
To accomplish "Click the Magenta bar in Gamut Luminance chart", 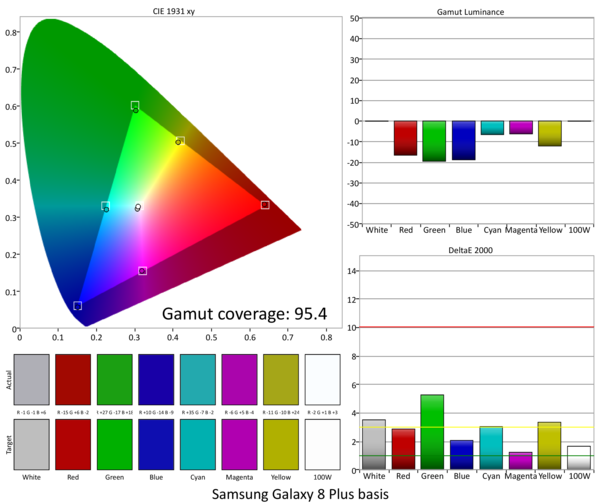I will pos(521,127).
